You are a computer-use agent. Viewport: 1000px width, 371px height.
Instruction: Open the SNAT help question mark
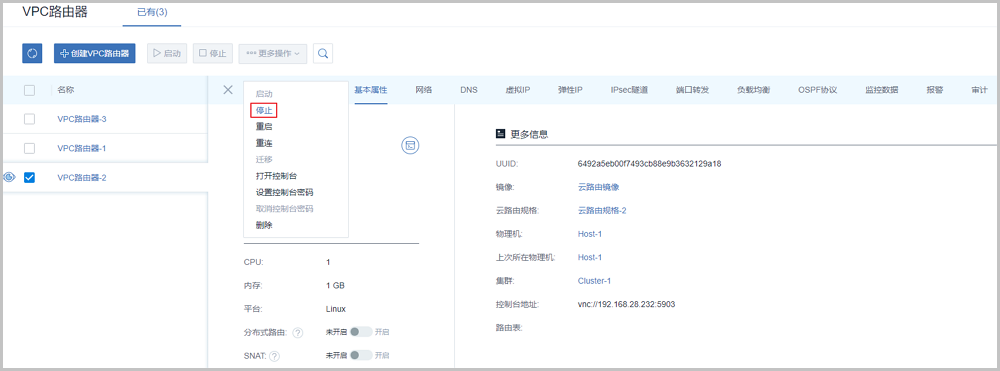coord(274,356)
